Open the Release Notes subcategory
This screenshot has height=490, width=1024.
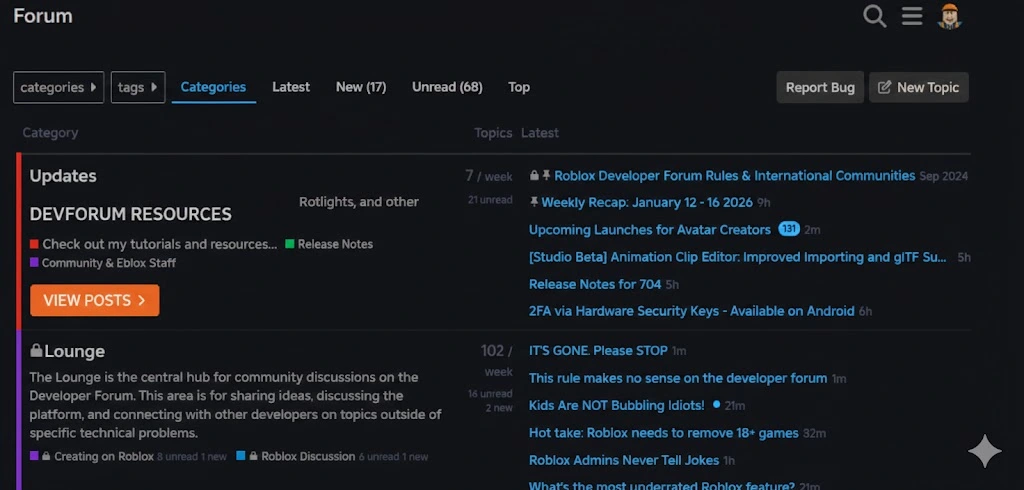(x=336, y=244)
